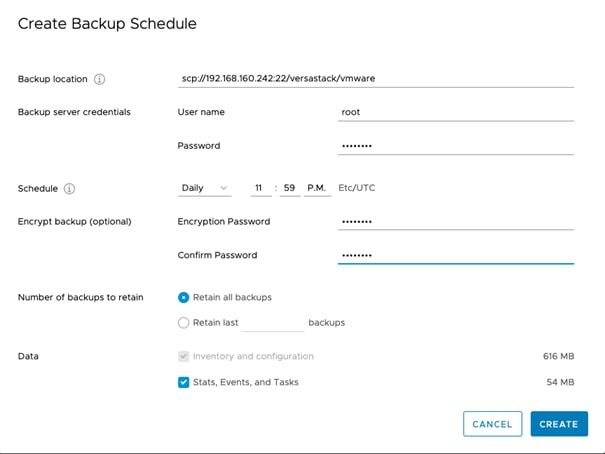The image size is (605, 454).
Task: Select the Retain last backups radio button
Action: (x=184, y=322)
